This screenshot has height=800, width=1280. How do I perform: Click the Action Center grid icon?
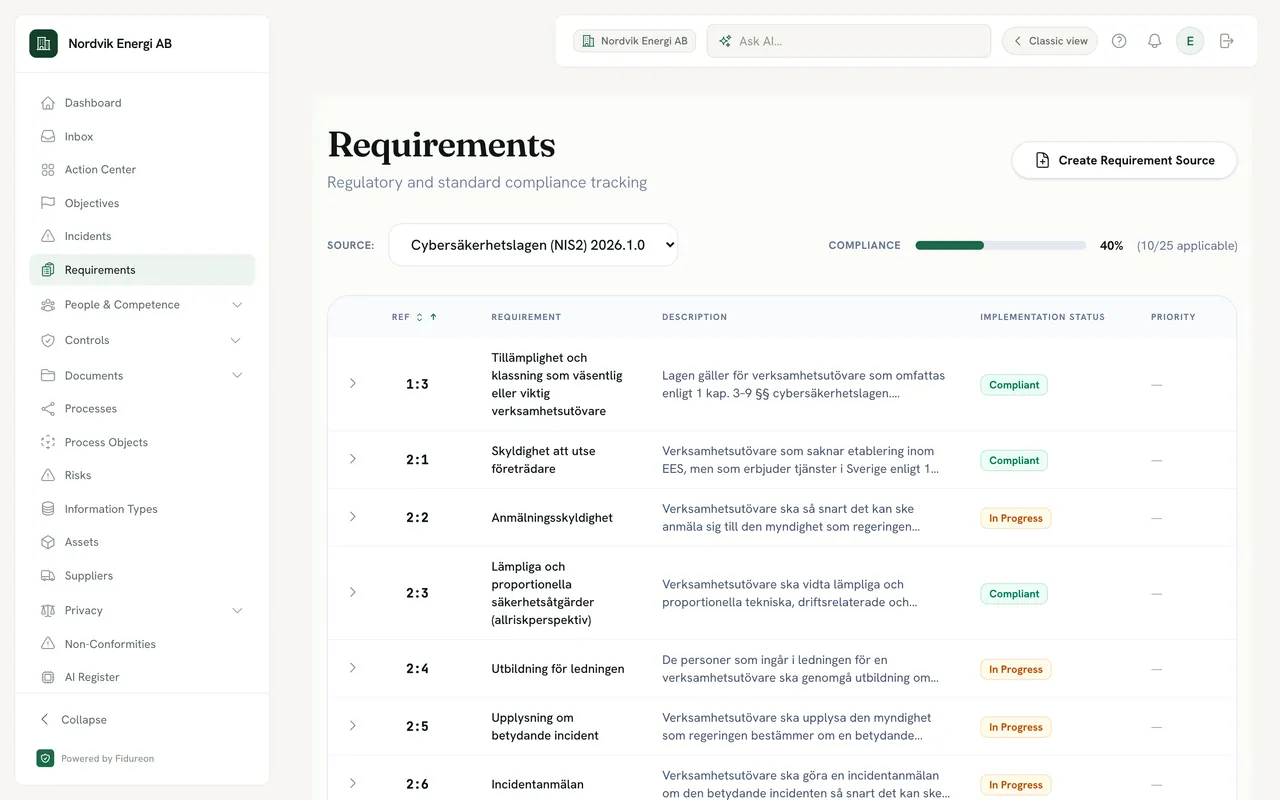[x=48, y=170]
